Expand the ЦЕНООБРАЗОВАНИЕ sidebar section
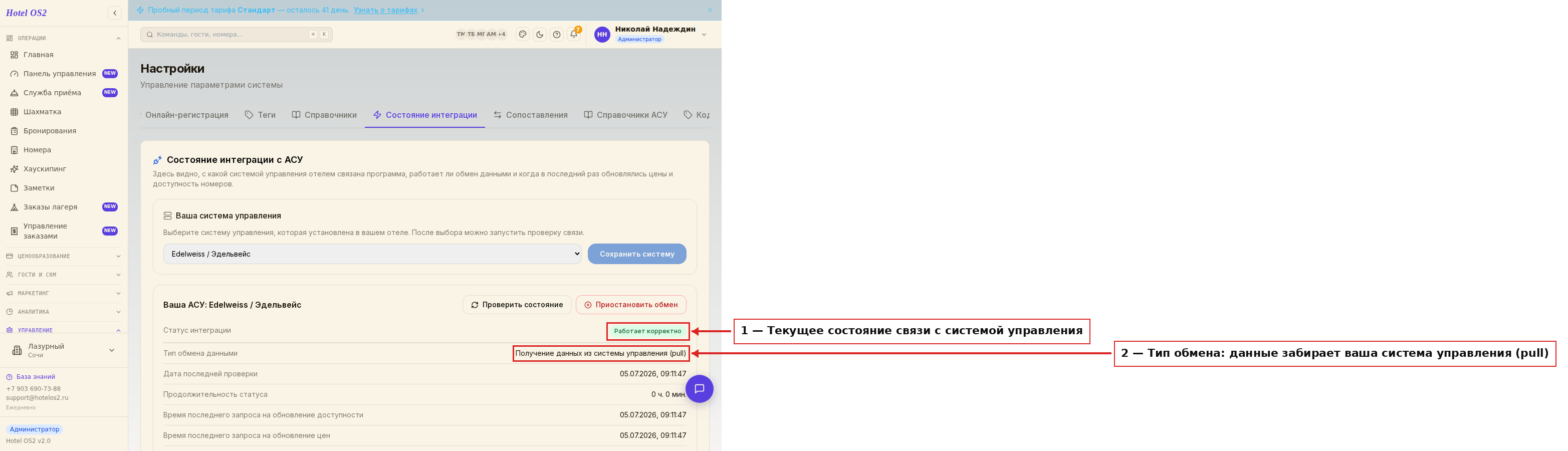The height and width of the screenshot is (451, 1568). pyautogui.click(x=64, y=256)
